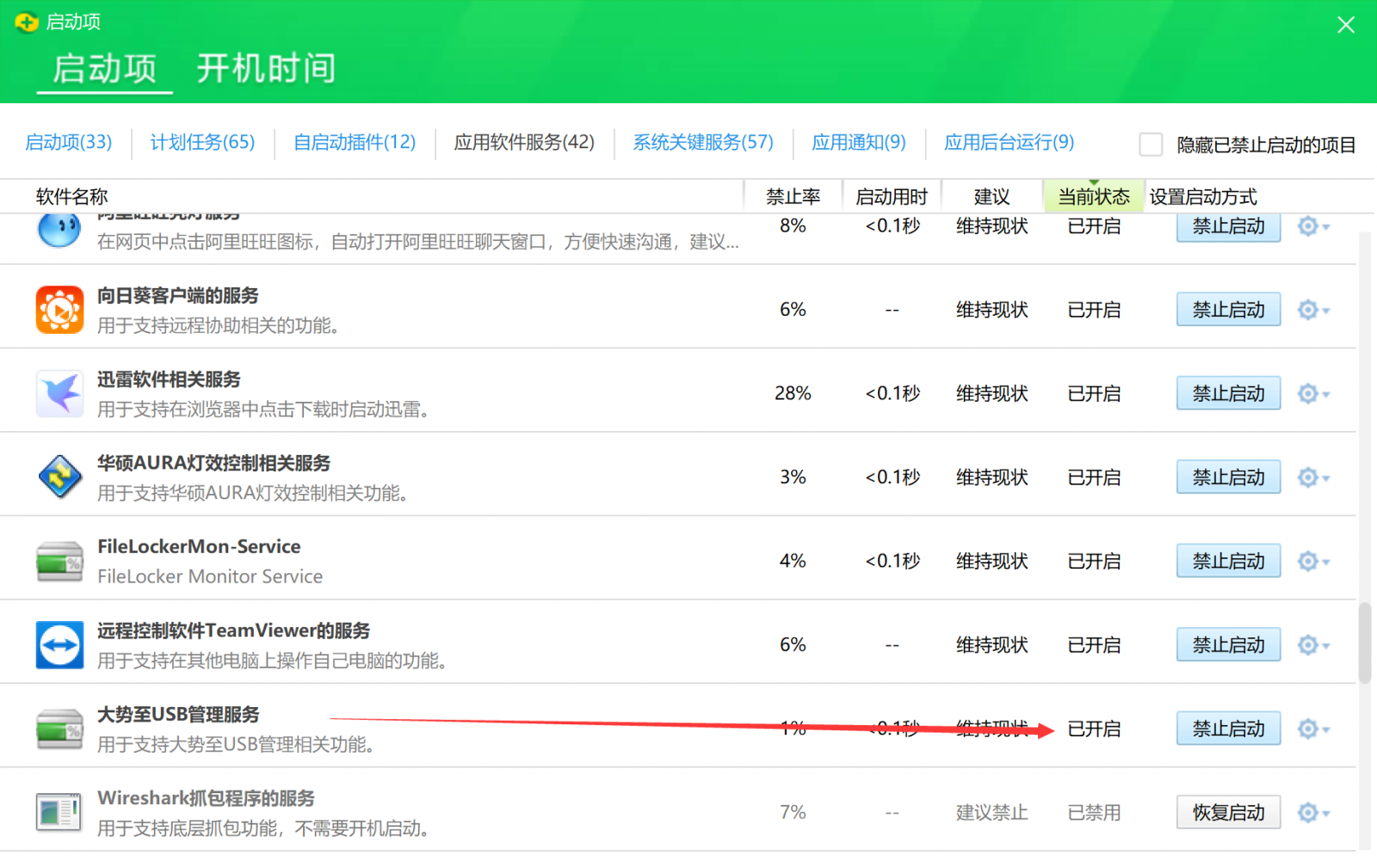Check 隐藏已禁止启动的项目 checkbox
Image resolution: width=1377 pixels, height=868 pixels.
[x=1151, y=145]
